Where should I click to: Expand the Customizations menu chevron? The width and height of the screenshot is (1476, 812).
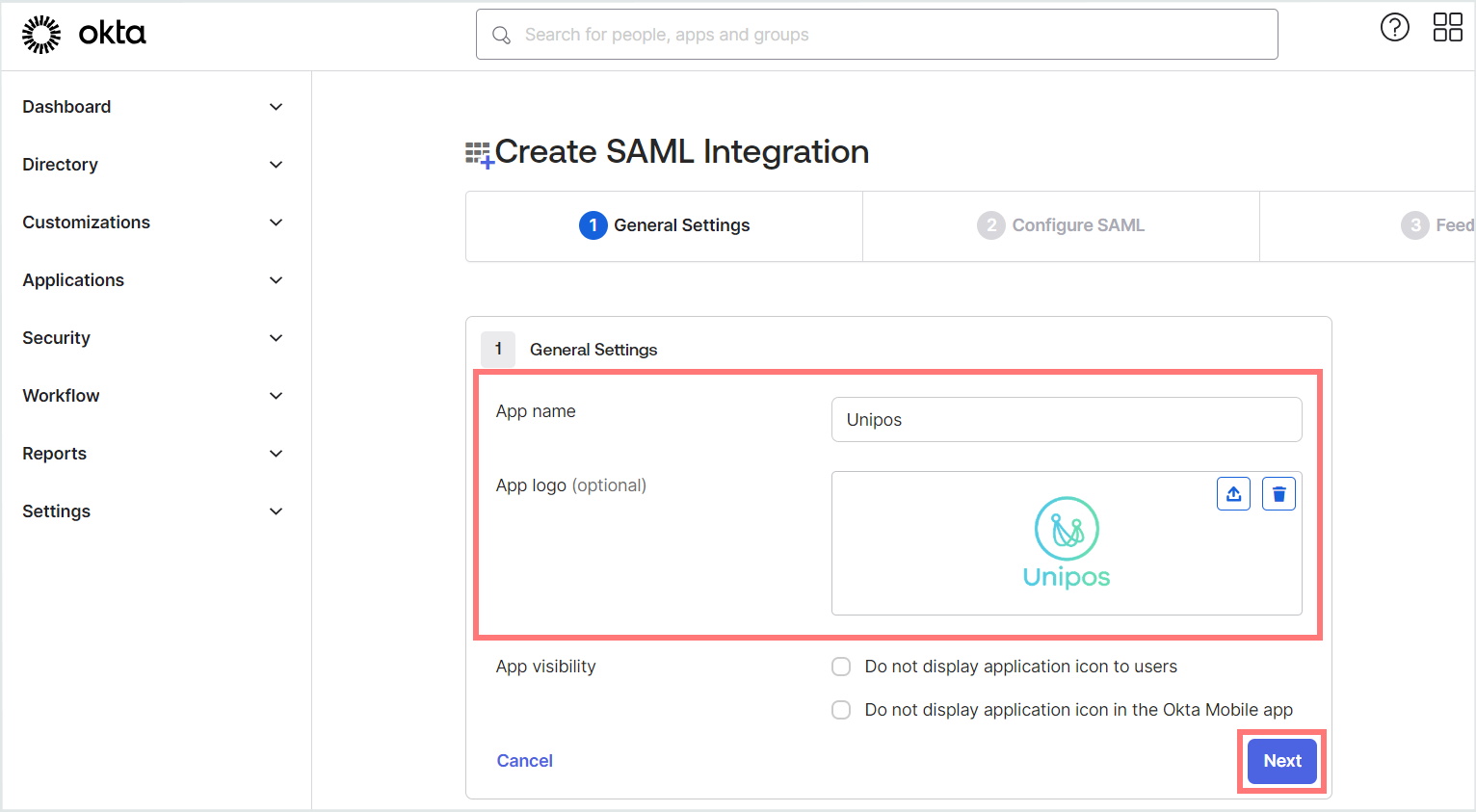(x=276, y=223)
